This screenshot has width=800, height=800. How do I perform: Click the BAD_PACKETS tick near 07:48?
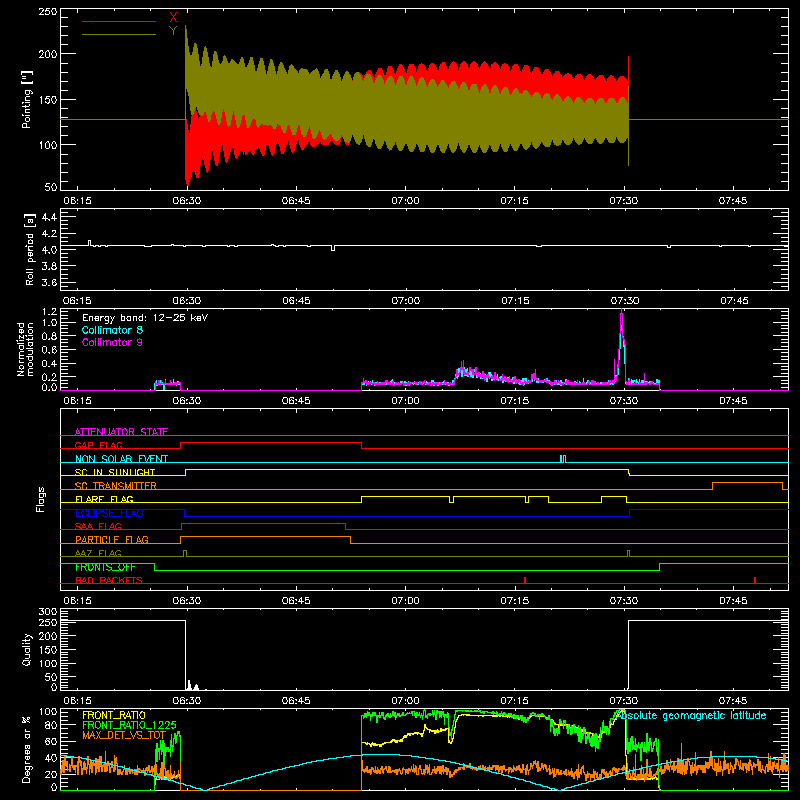[x=755, y=580]
